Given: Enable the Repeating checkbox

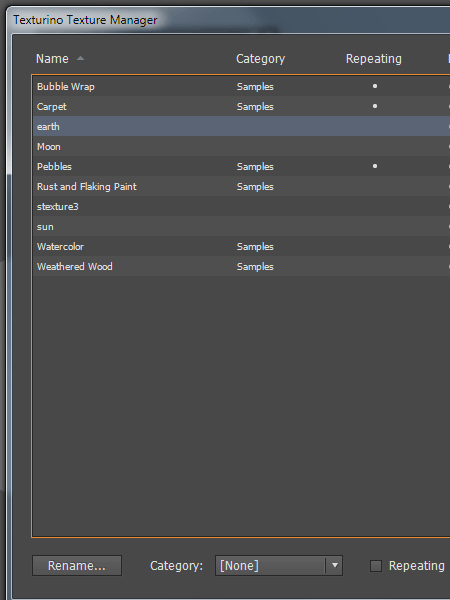Looking at the screenshot, I should 376,566.
